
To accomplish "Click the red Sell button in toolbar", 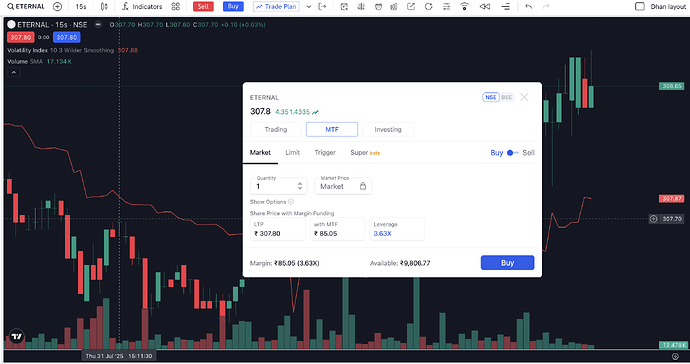I will coord(203,7).
